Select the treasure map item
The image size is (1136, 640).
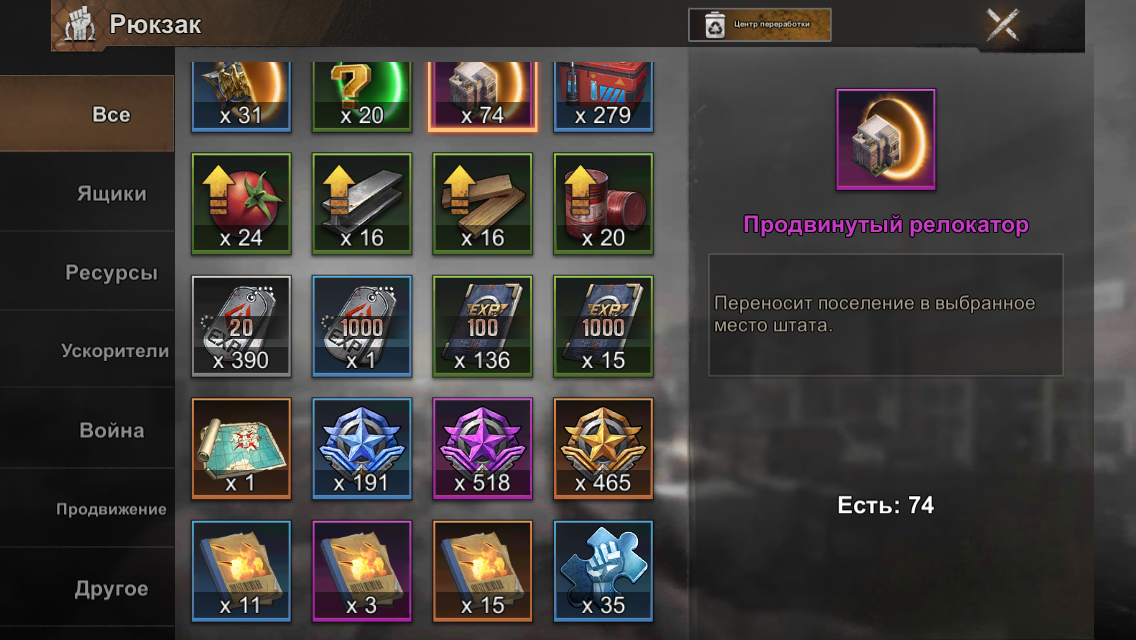[241, 449]
